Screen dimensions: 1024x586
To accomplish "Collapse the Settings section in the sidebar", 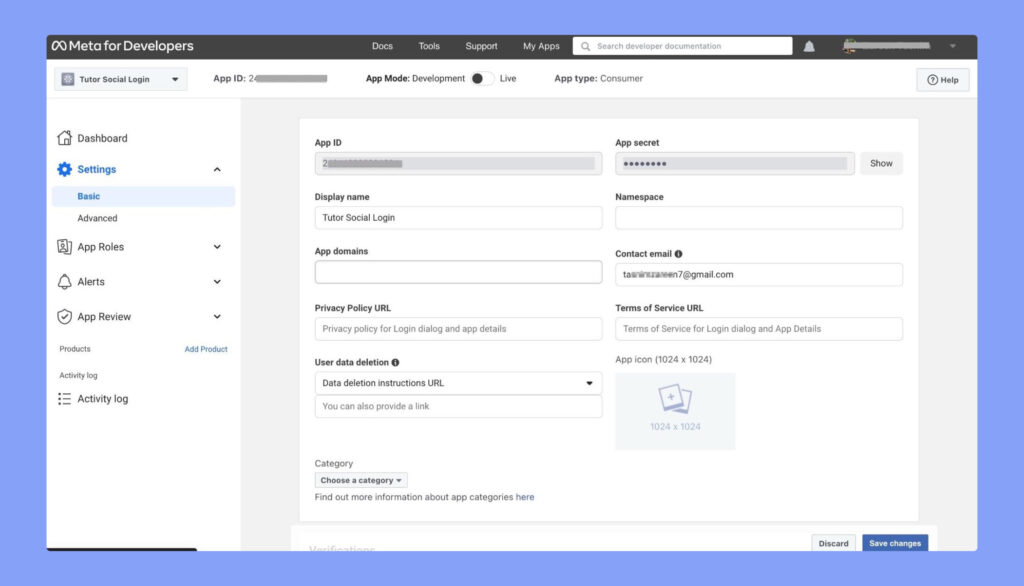I will [x=217, y=169].
